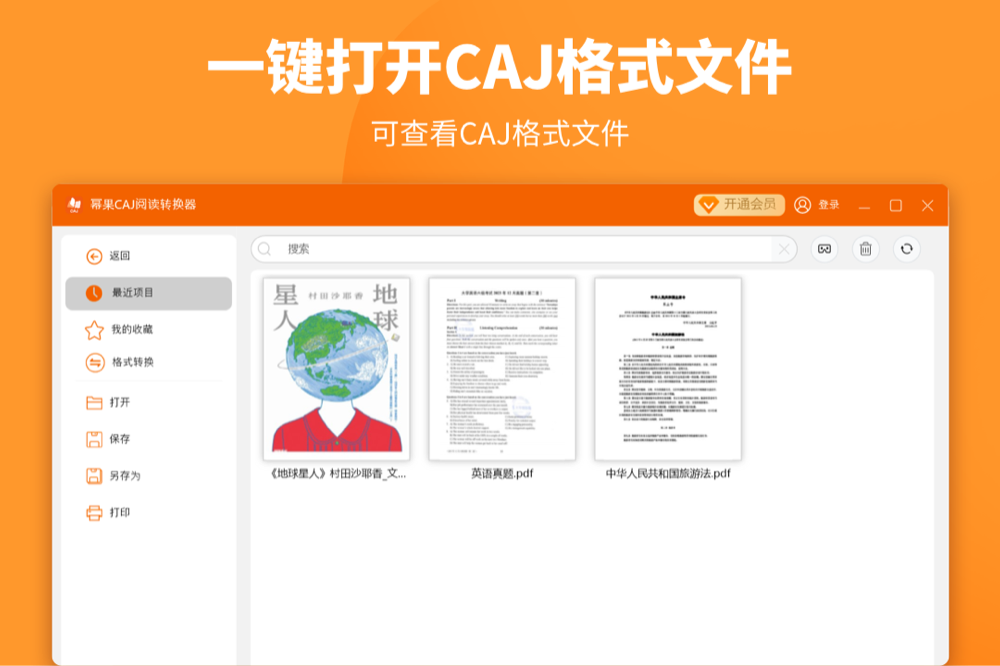Viewport: 1000px width, 666px height.
Task: Click the user avatar icon next to 登录
Action: click(801, 204)
